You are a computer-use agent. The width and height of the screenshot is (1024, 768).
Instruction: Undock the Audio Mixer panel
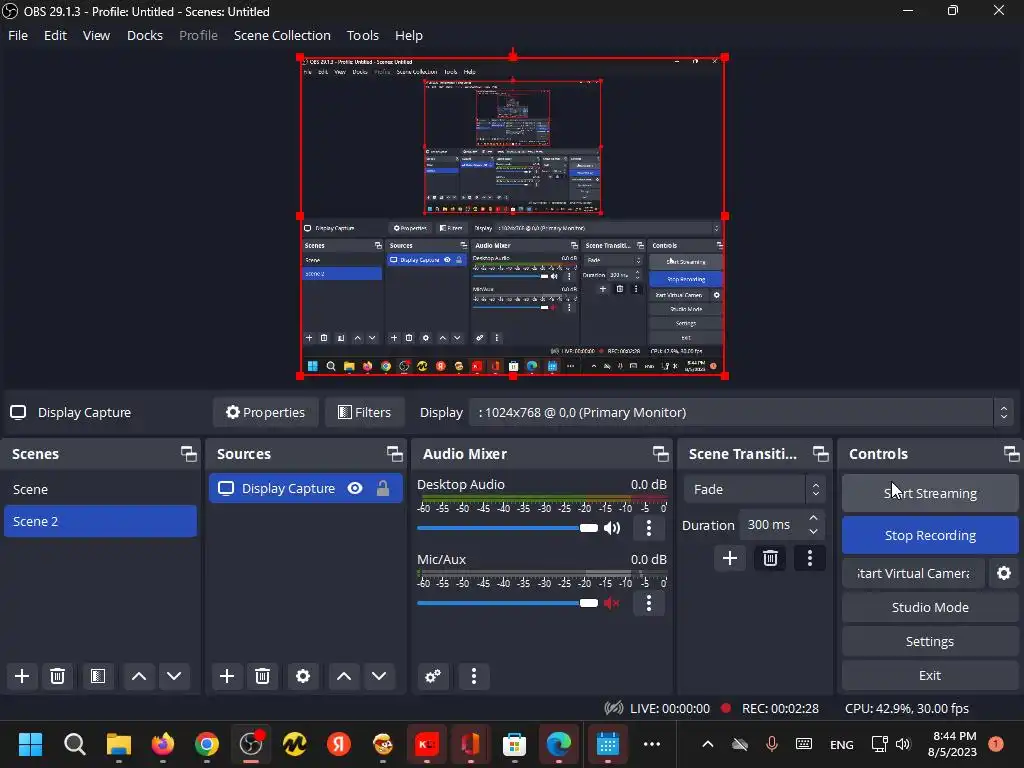[660, 454]
